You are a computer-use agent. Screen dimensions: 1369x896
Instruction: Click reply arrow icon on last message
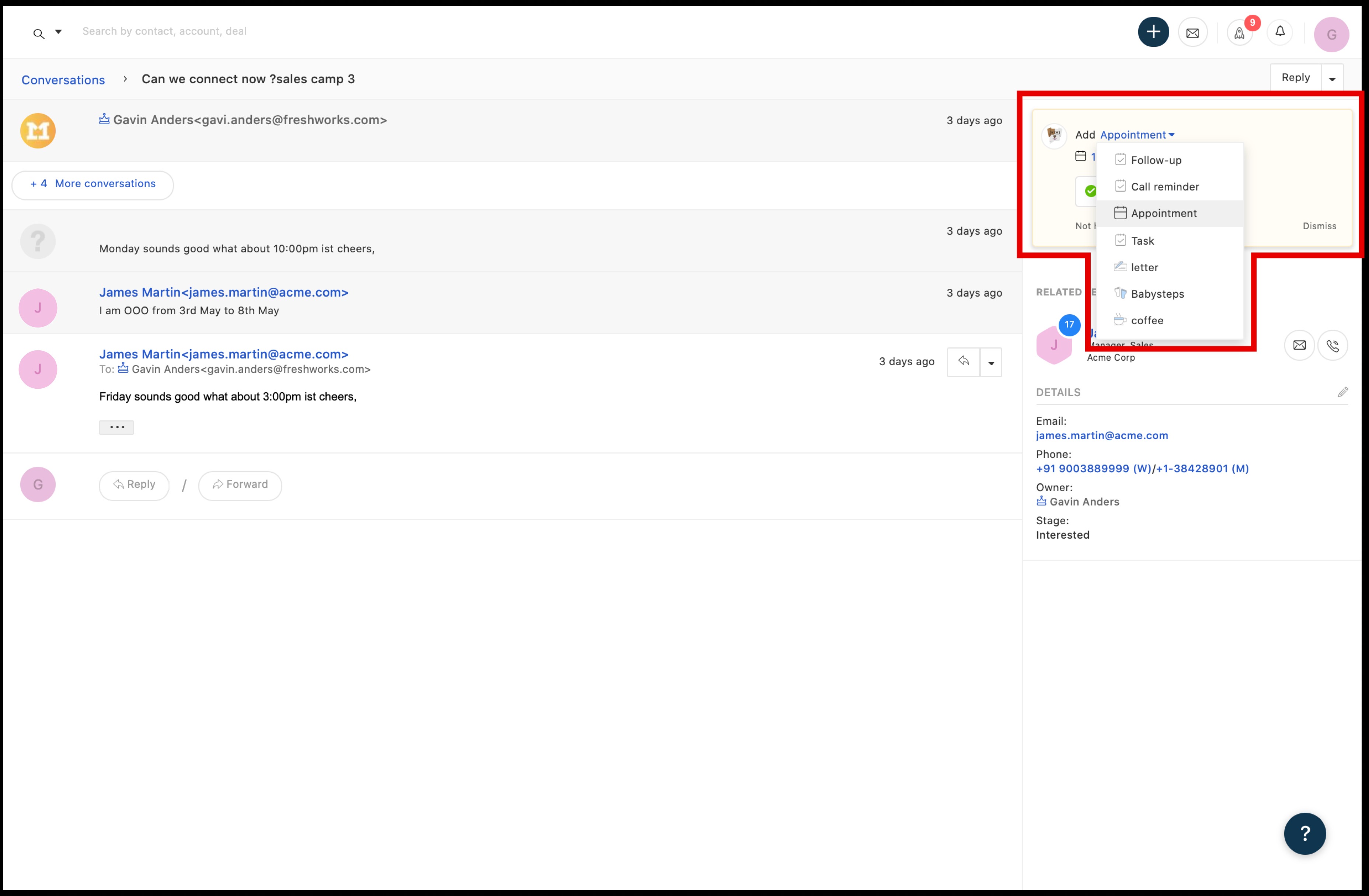pyautogui.click(x=964, y=362)
